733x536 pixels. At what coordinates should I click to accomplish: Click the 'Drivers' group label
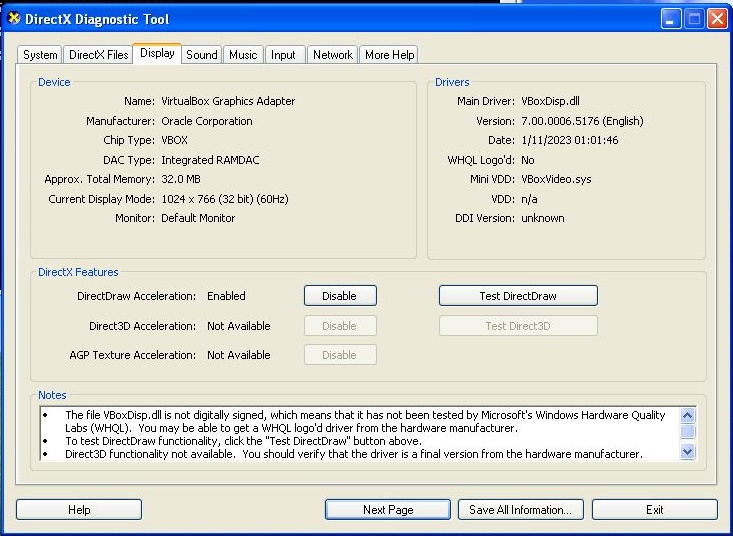tap(452, 82)
